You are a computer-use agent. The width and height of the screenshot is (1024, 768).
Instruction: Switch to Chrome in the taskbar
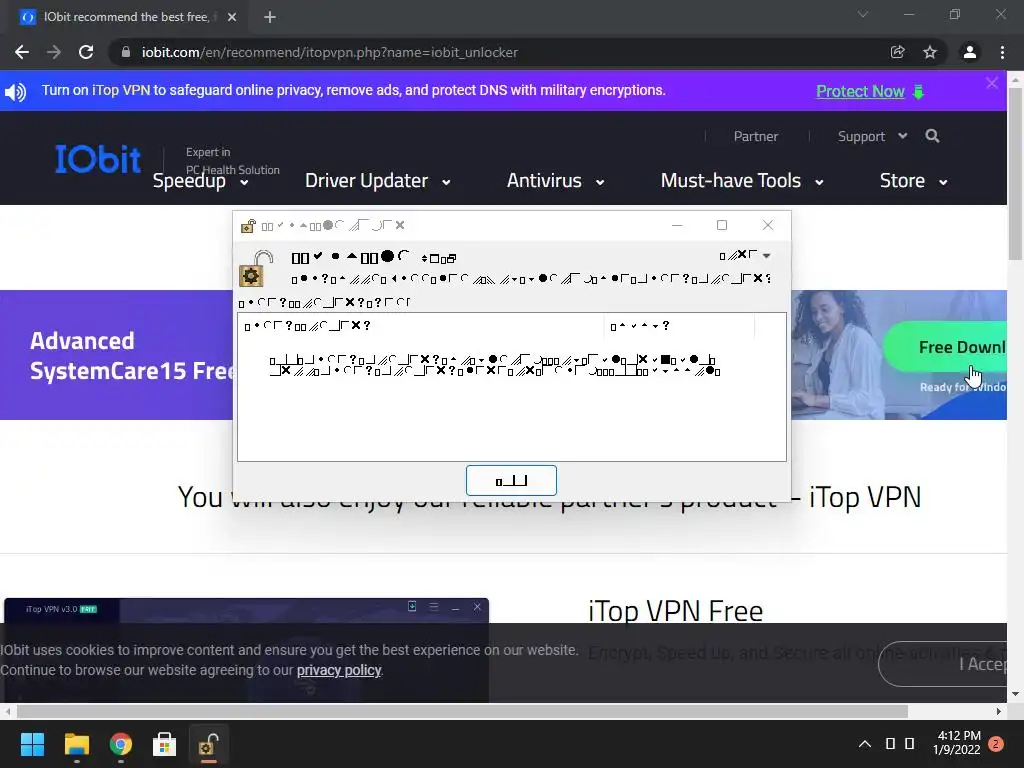[120, 744]
